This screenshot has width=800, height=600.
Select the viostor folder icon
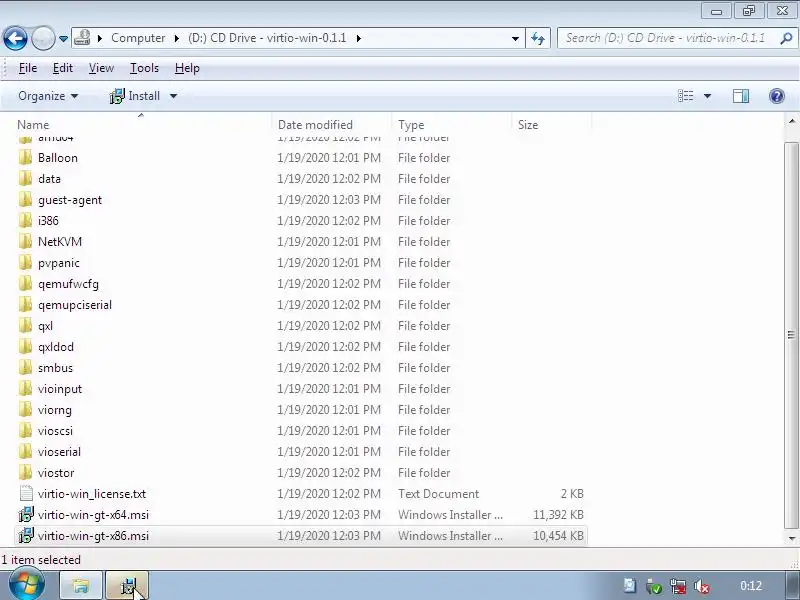click(x=26, y=472)
